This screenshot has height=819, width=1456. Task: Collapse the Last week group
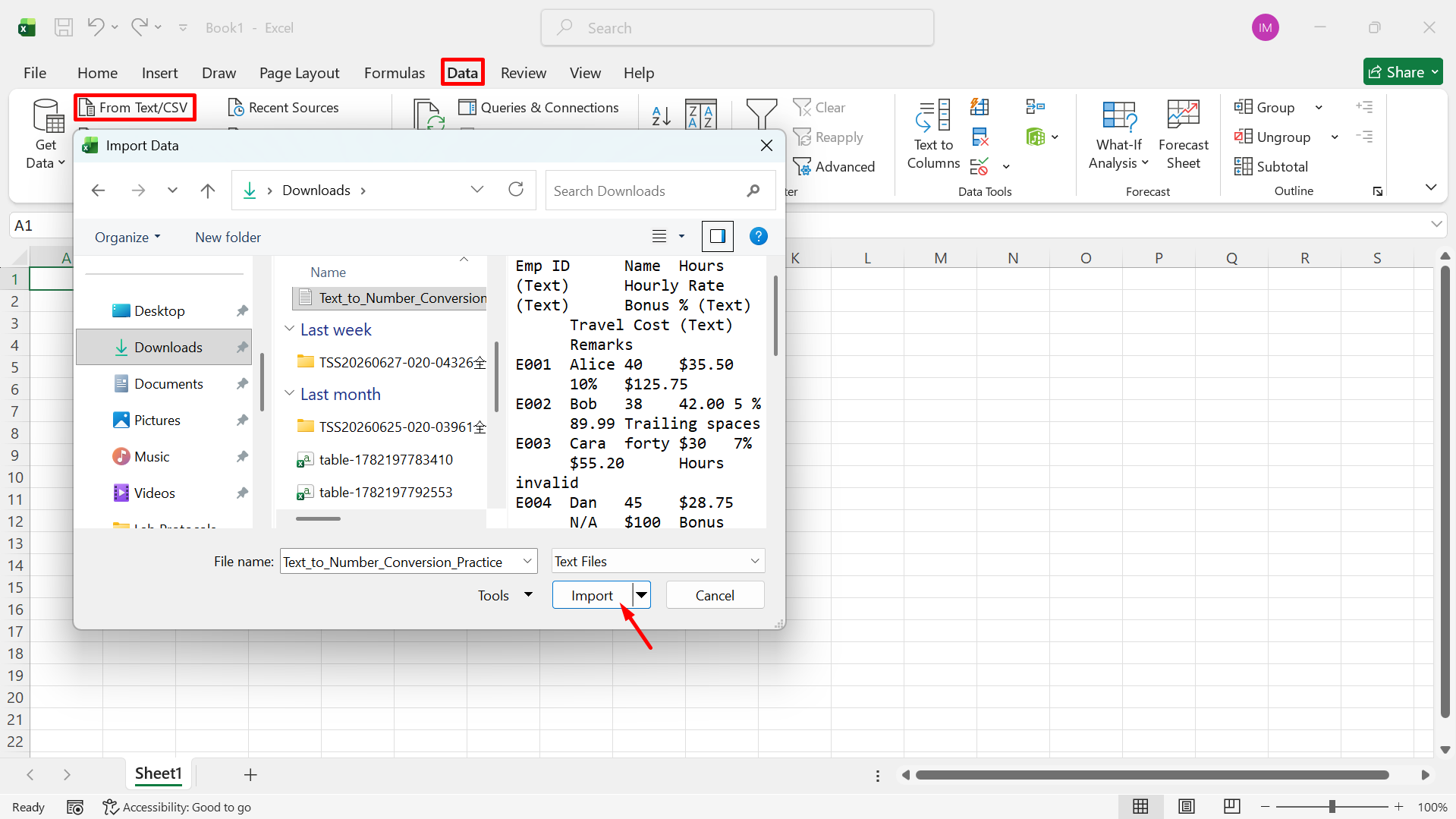click(289, 329)
